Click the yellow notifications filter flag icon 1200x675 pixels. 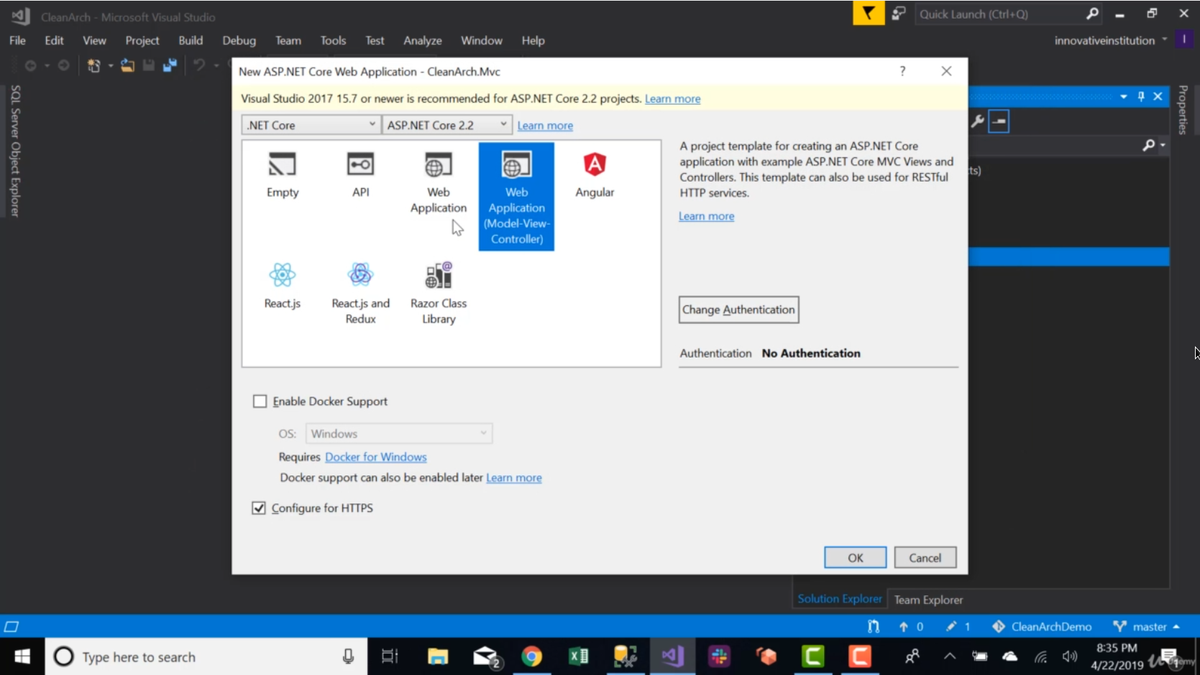click(868, 13)
